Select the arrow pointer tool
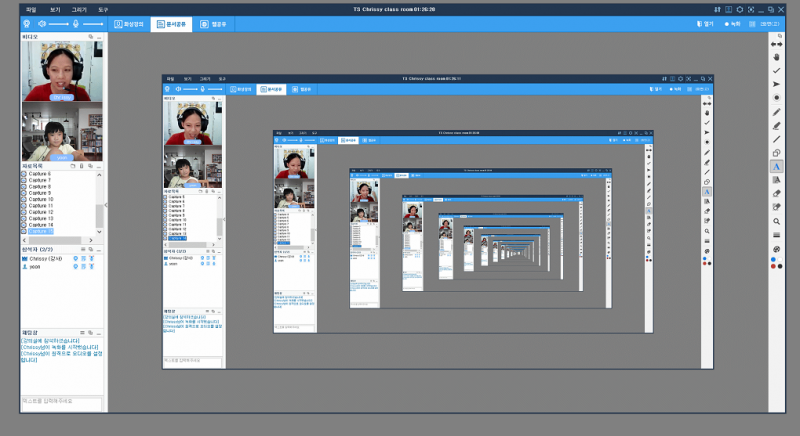This screenshot has height=436, width=800. pyautogui.click(x=777, y=86)
